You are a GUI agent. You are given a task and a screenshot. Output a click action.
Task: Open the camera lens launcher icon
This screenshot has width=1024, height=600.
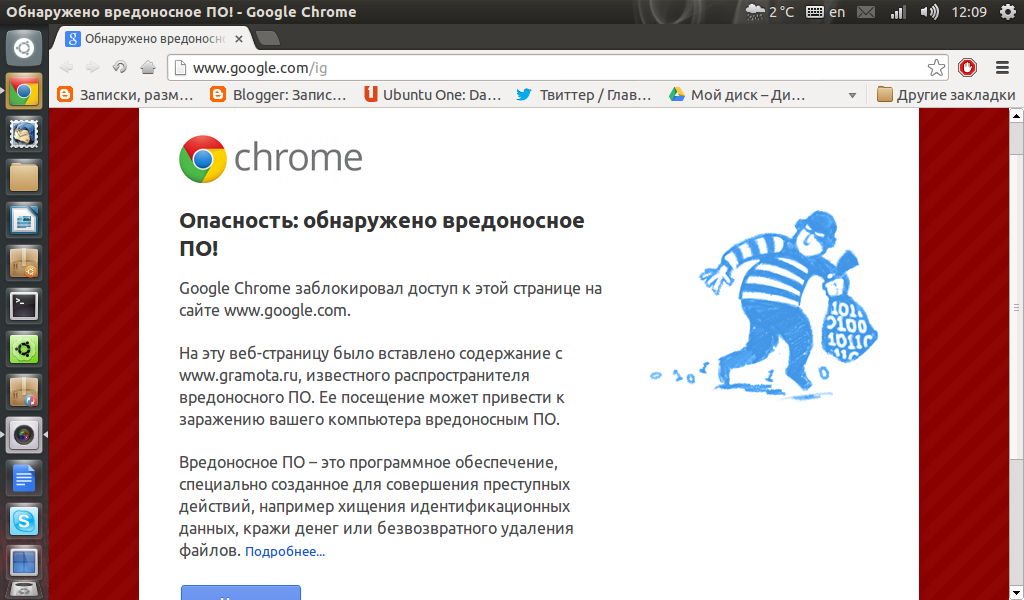24,435
